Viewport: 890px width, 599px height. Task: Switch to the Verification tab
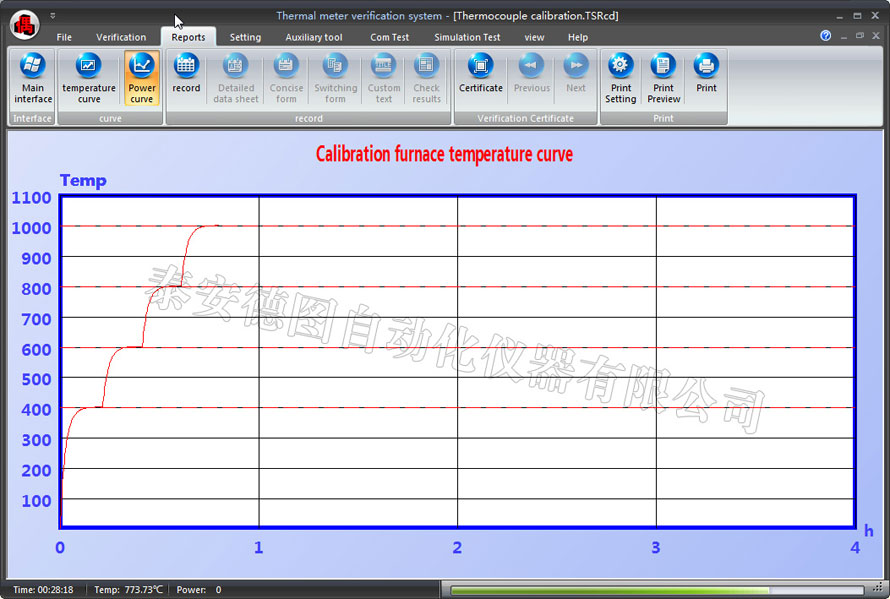click(x=121, y=37)
